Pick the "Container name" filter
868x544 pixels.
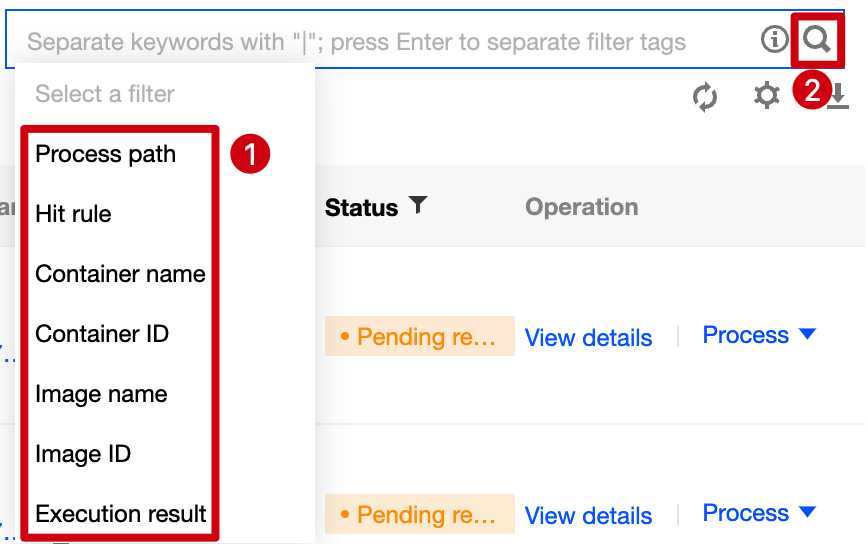pos(120,274)
